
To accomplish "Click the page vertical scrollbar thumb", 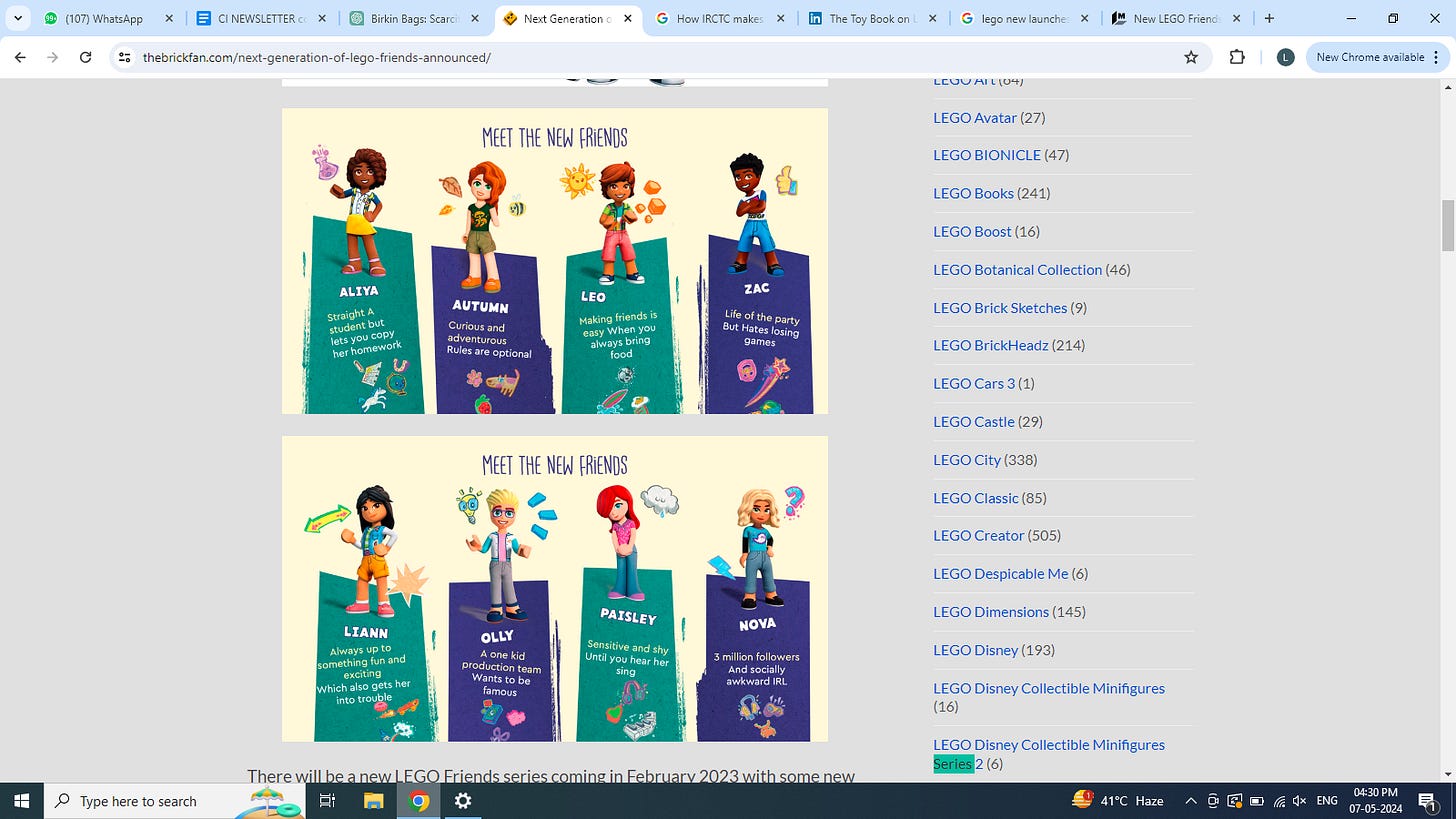I will [1447, 225].
